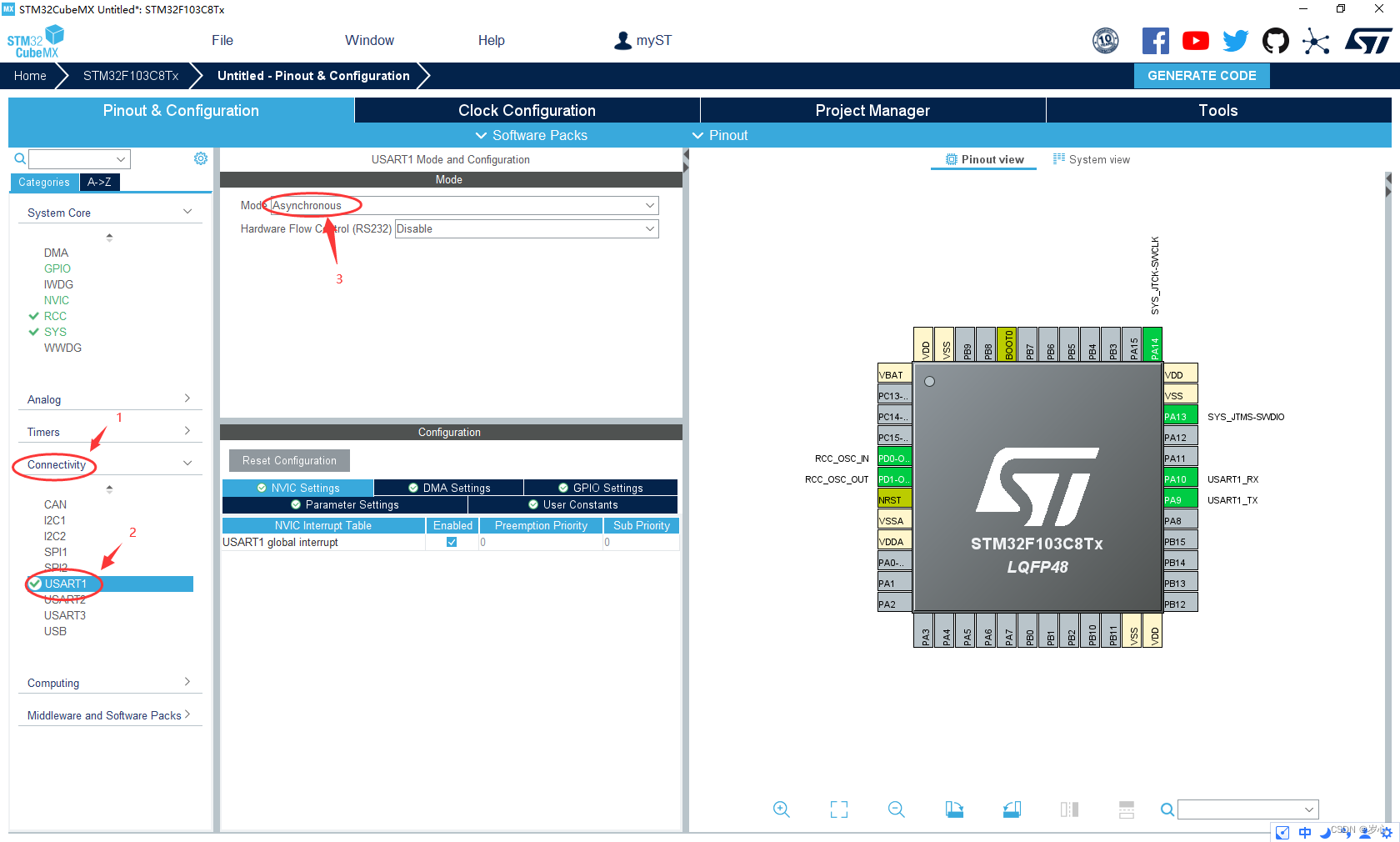
Task: Open the pin search combo box
Action: pyautogui.click(x=1247, y=809)
